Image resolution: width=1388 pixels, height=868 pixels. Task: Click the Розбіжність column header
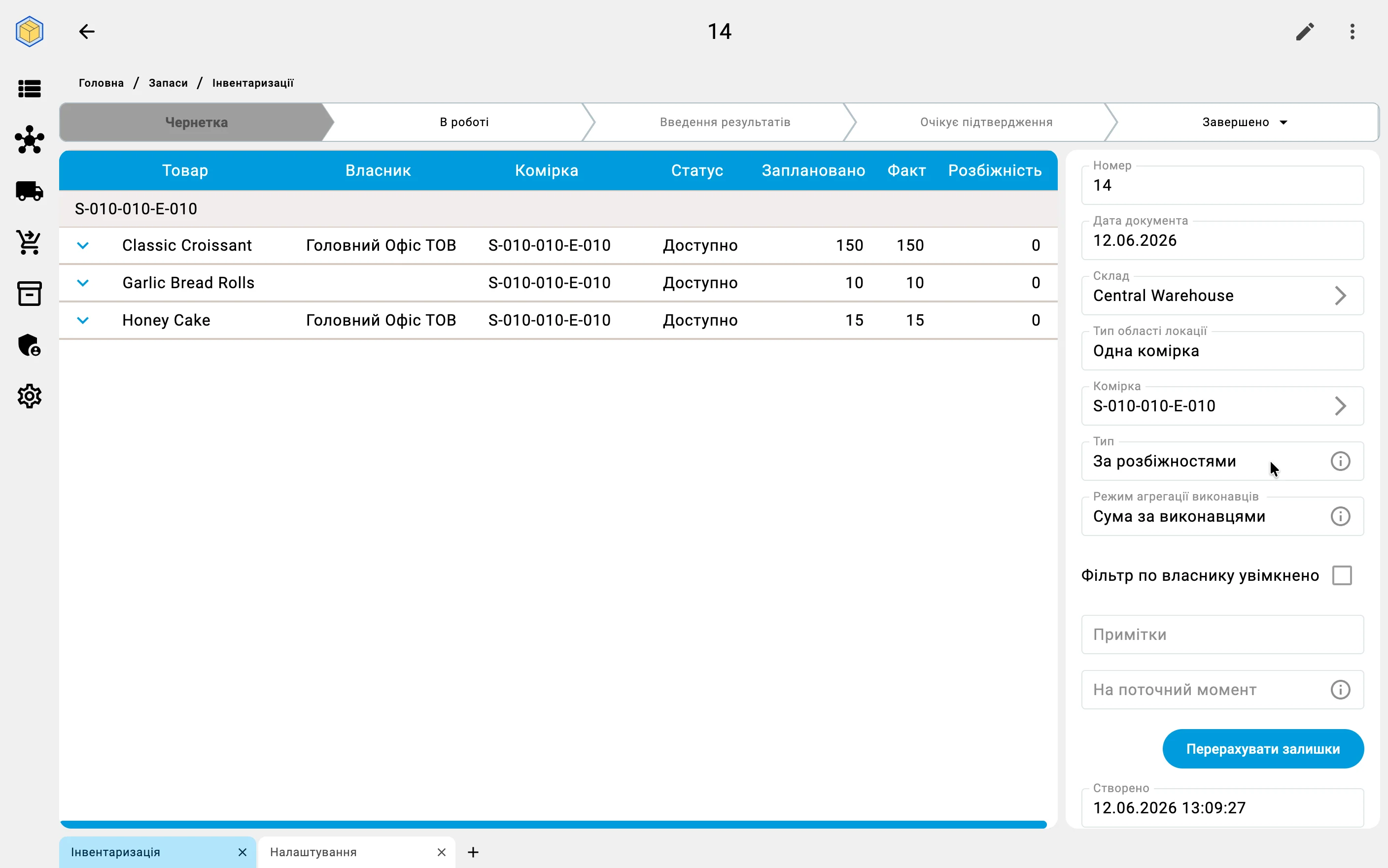click(995, 170)
